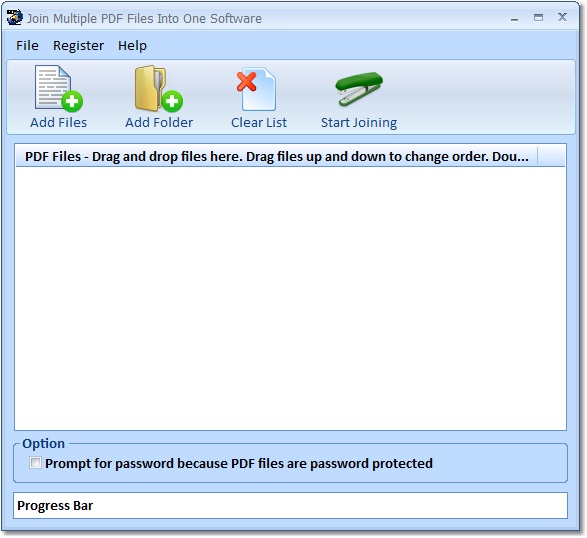
Task: Select the Start Joining text label
Action: (x=359, y=123)
